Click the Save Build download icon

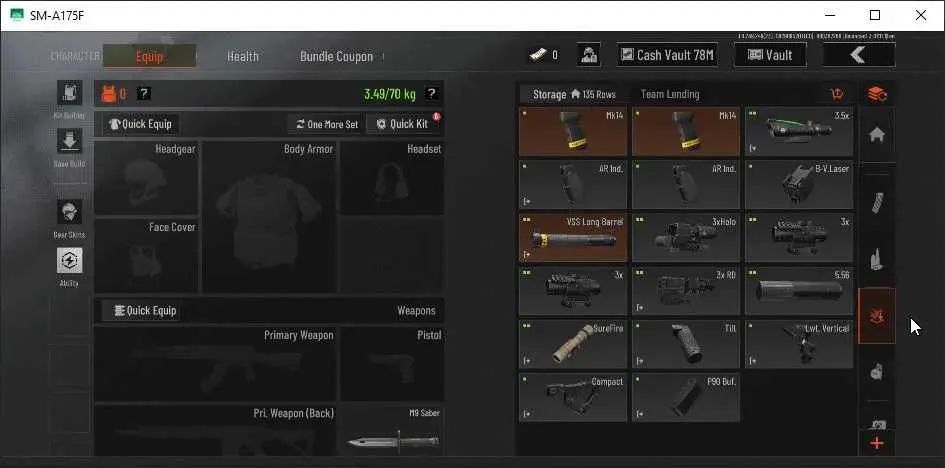click(x=69, y=141)
